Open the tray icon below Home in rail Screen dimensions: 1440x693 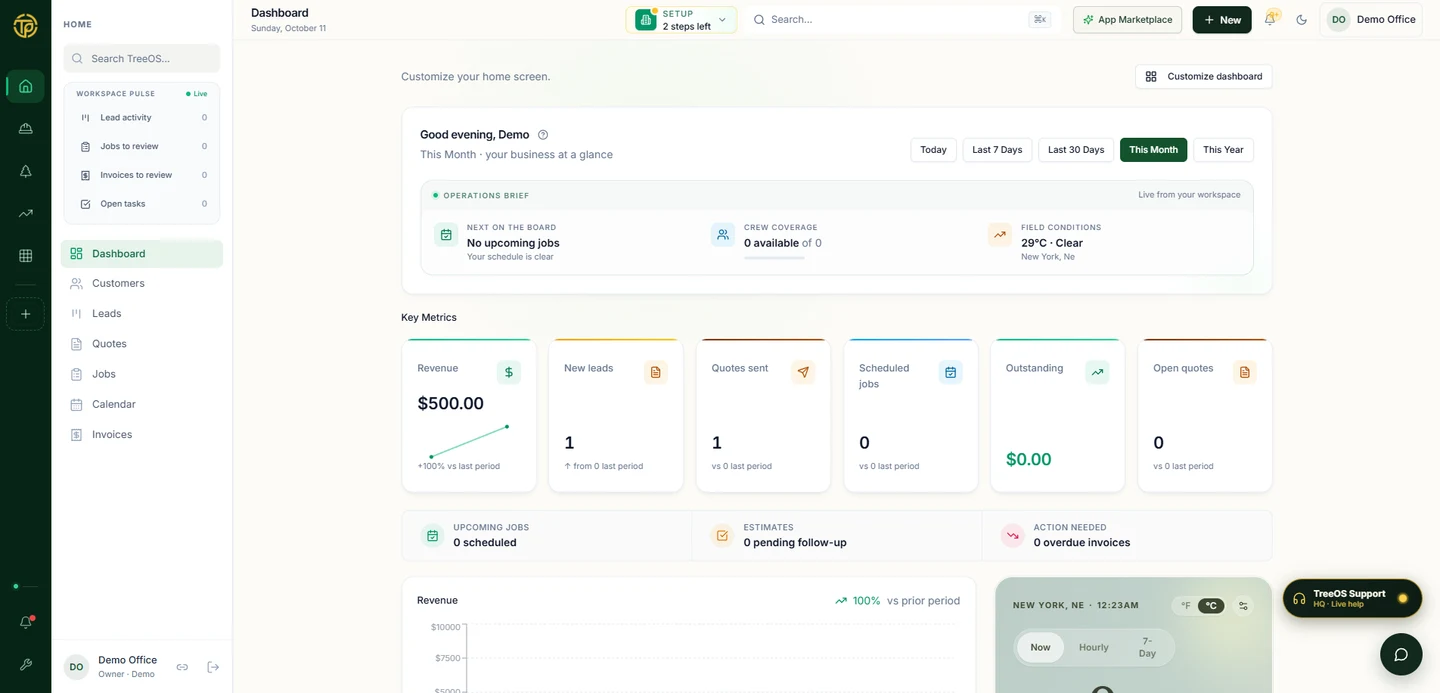click(26, 129)
